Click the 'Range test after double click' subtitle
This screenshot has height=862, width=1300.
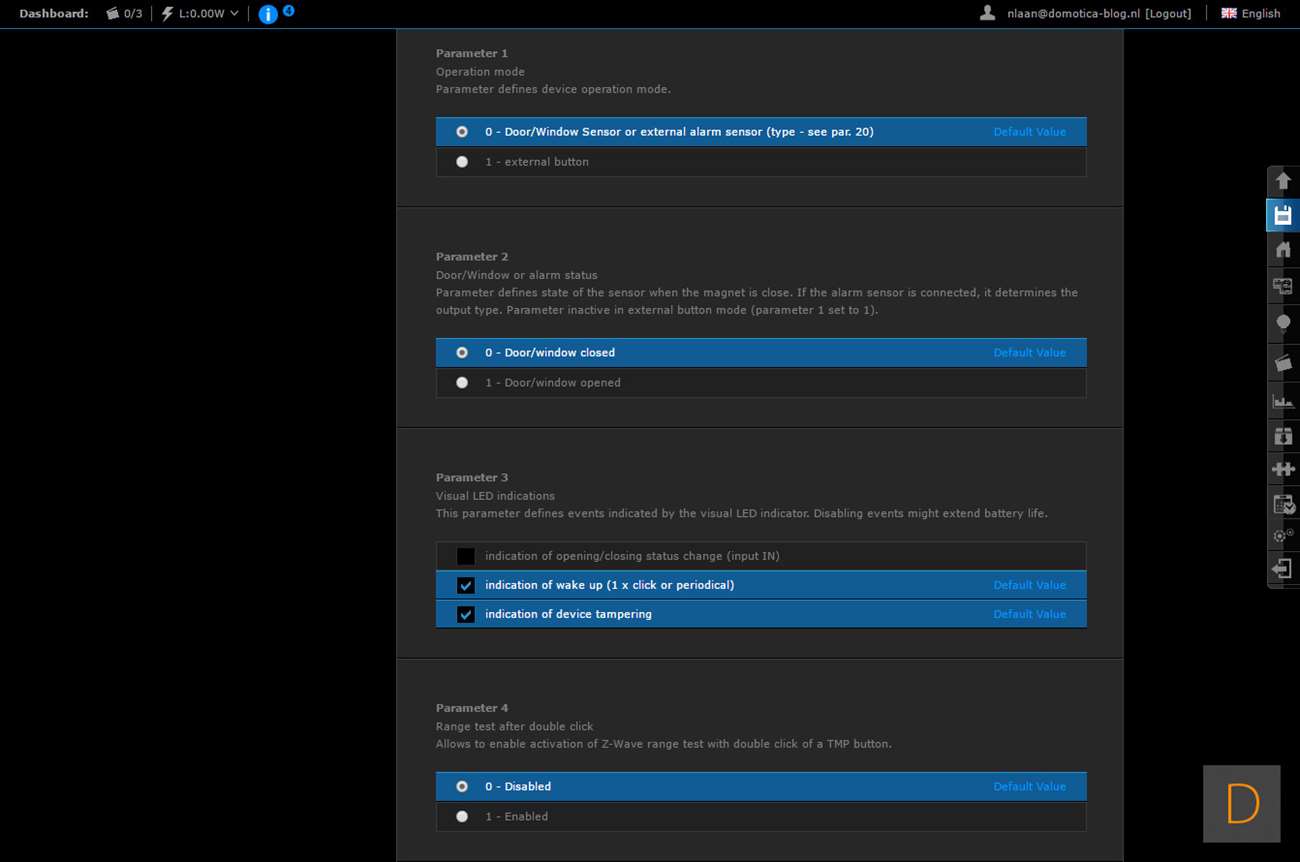point(515,727)
